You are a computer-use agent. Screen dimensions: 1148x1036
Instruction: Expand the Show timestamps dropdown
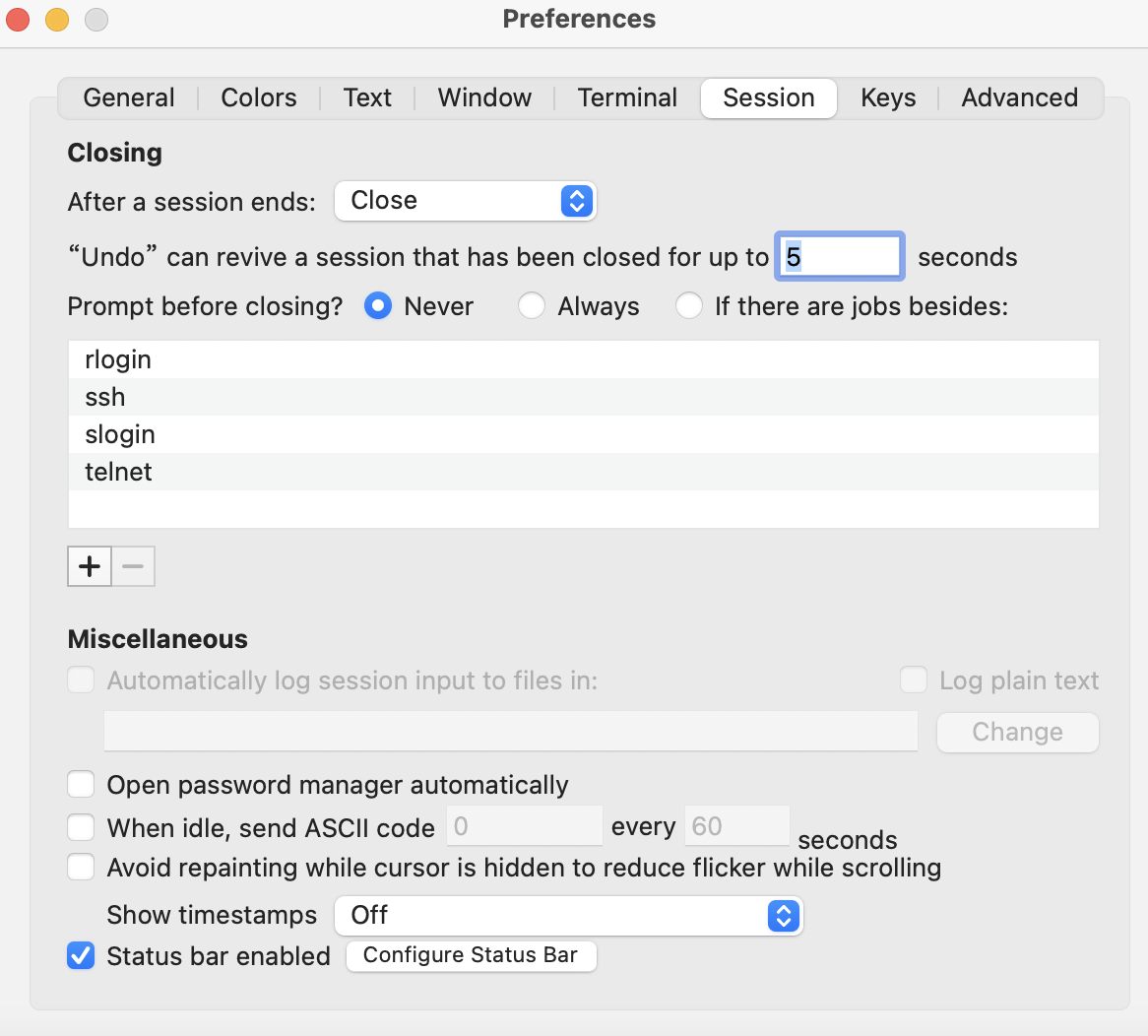point(569,916)
